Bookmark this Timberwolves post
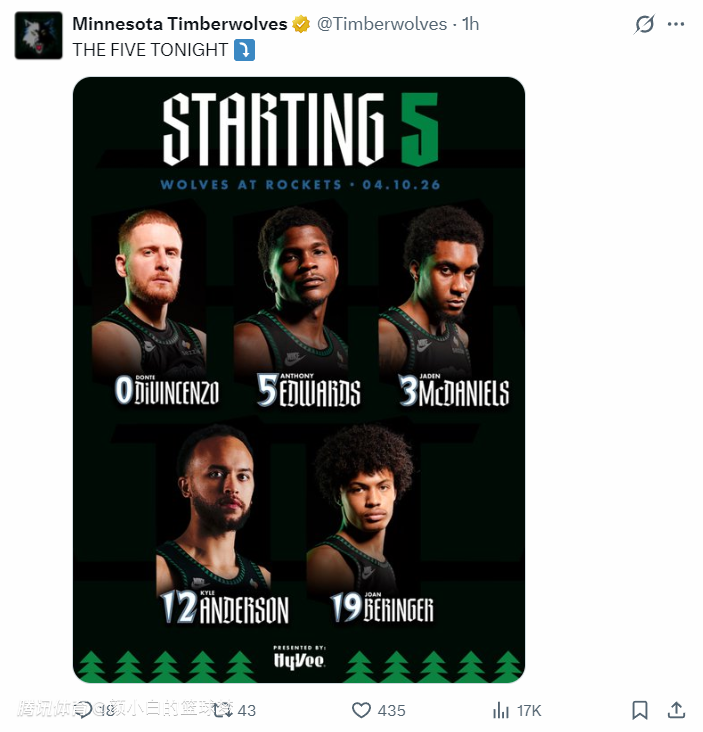 (x=640, y=710)
